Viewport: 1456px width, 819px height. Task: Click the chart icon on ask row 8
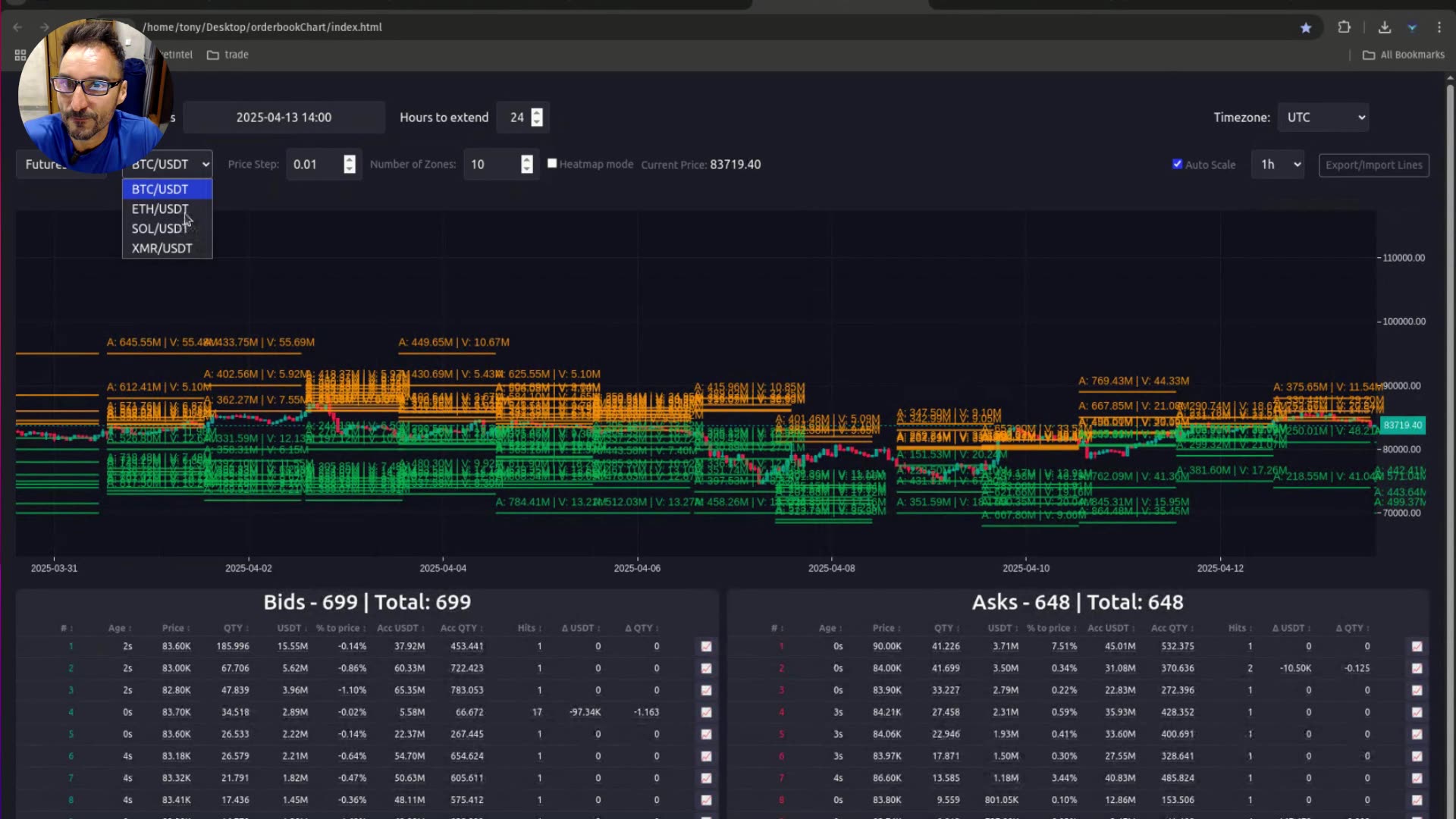(x=1417, y=800)
